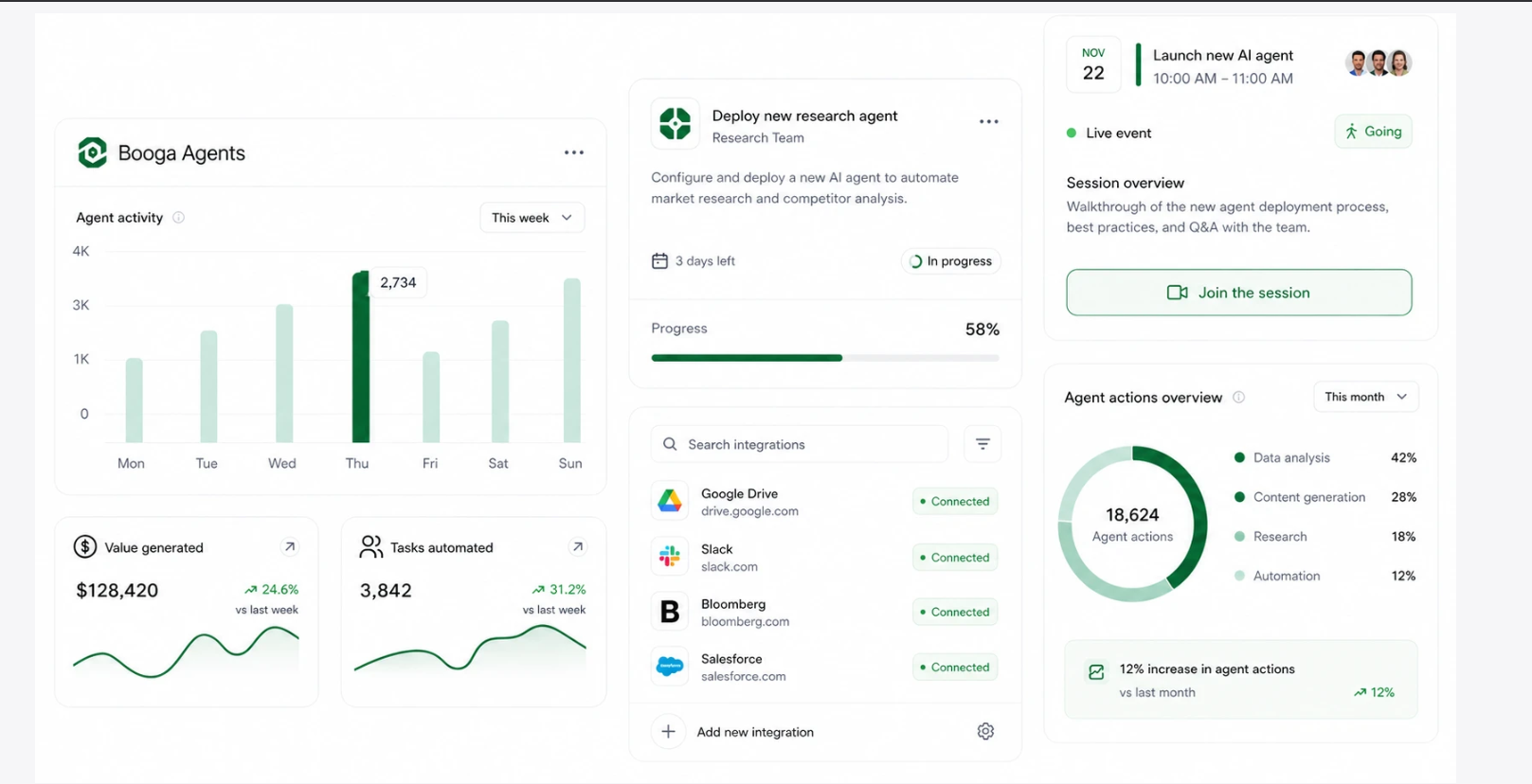Expand the This month dropdown

(1365, 397)
